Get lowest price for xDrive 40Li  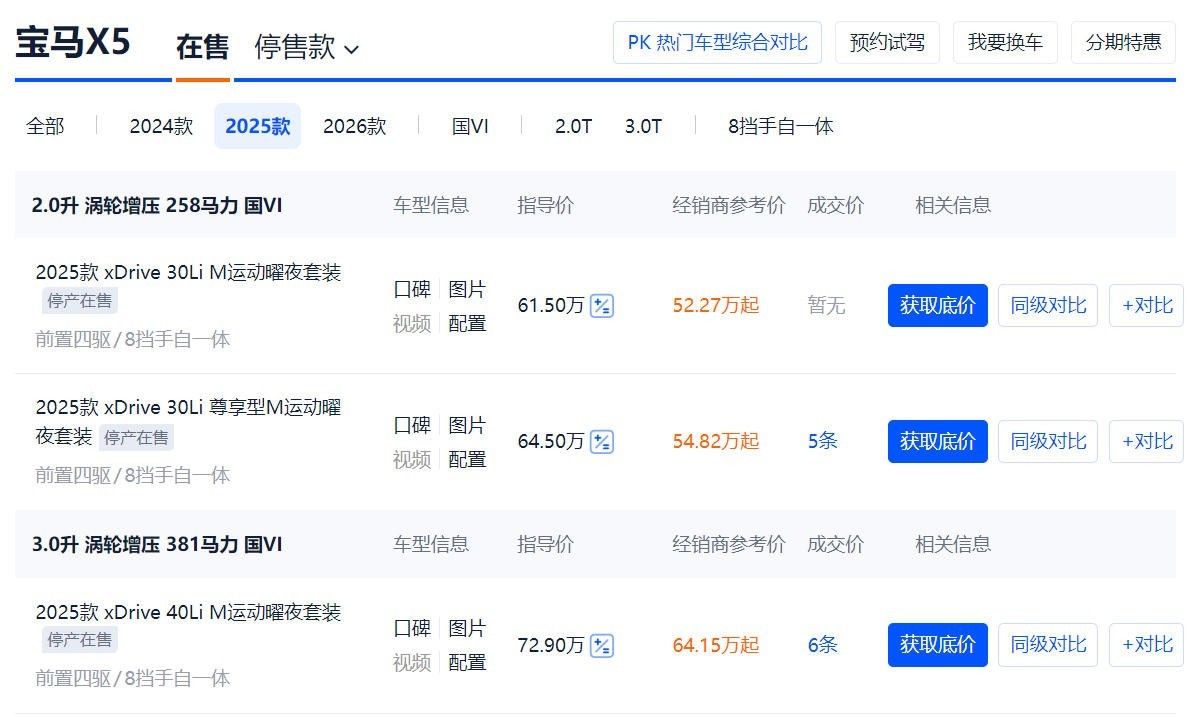pos(937,645)
